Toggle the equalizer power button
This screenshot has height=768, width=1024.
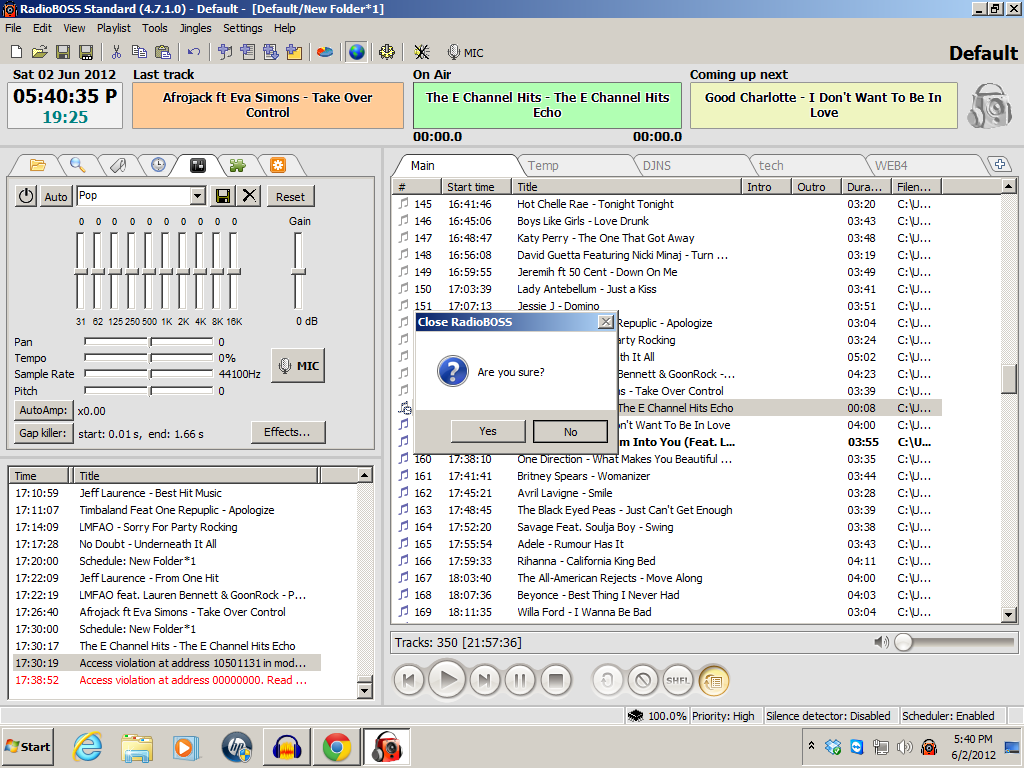pos(26,196)
